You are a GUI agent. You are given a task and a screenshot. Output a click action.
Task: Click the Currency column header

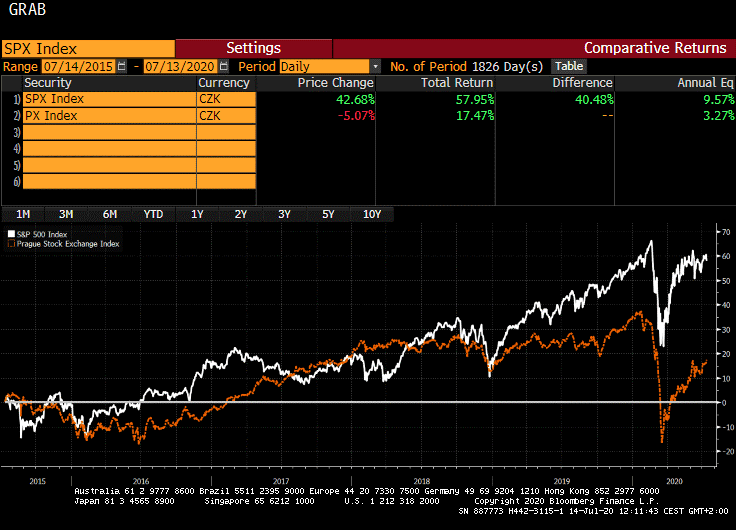pyautogui.click(x=223, y=83)
